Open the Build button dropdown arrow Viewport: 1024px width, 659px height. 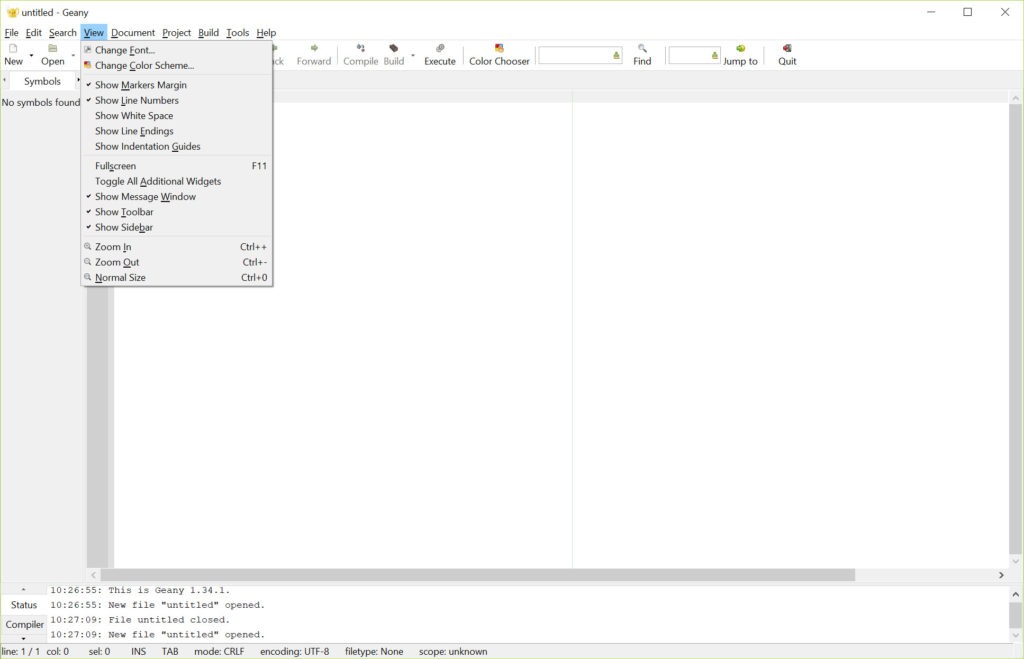coord(413,56)
